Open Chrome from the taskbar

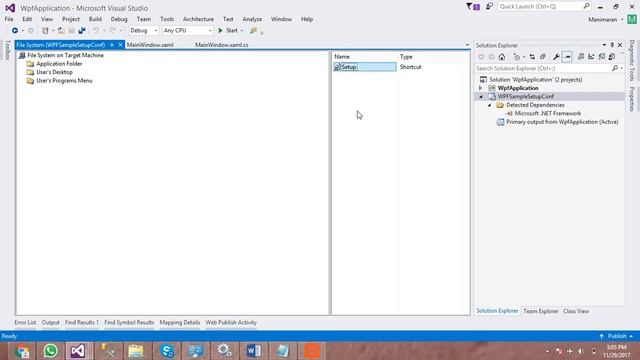(22, 351)
